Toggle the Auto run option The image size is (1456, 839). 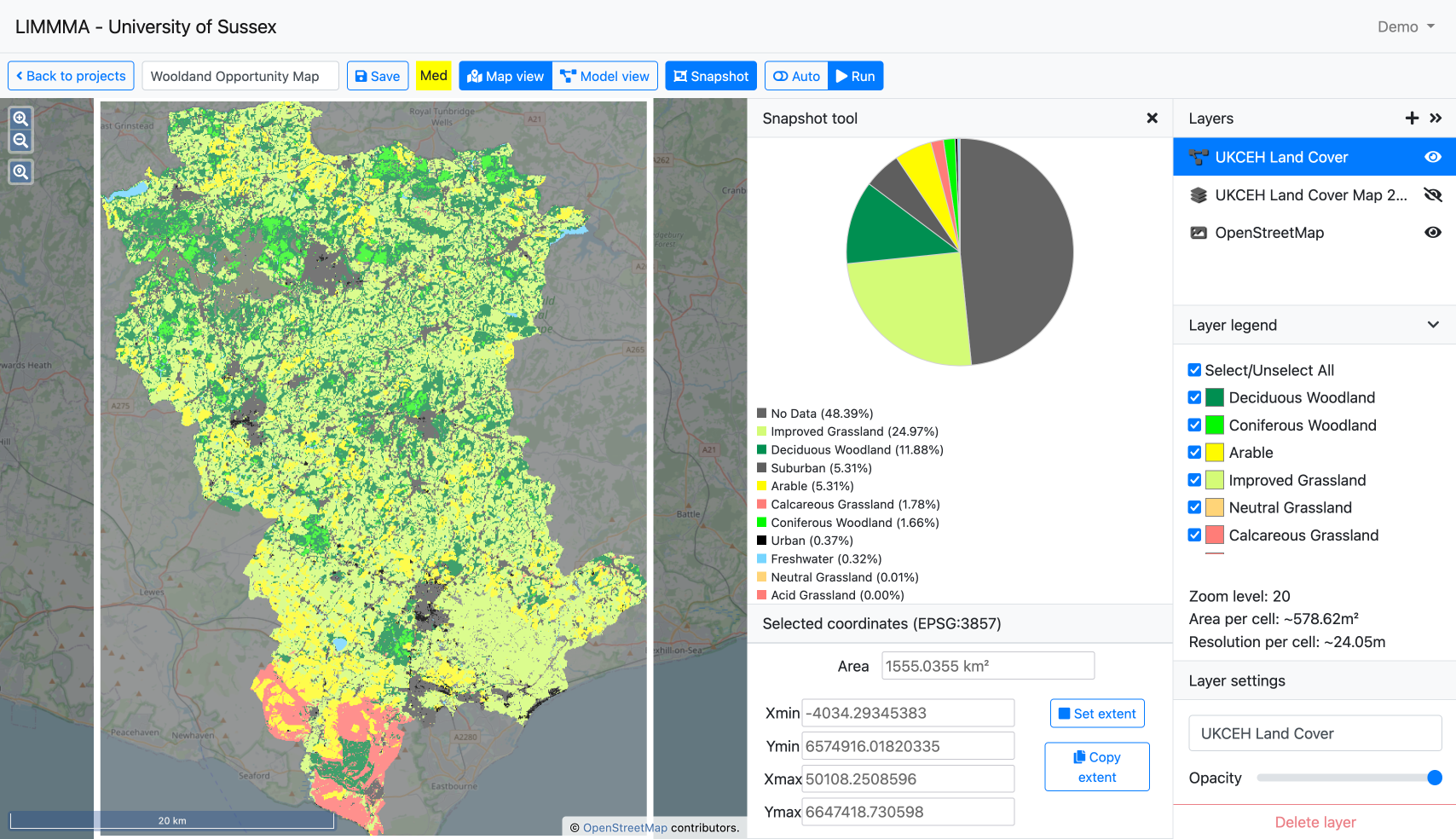796,76
